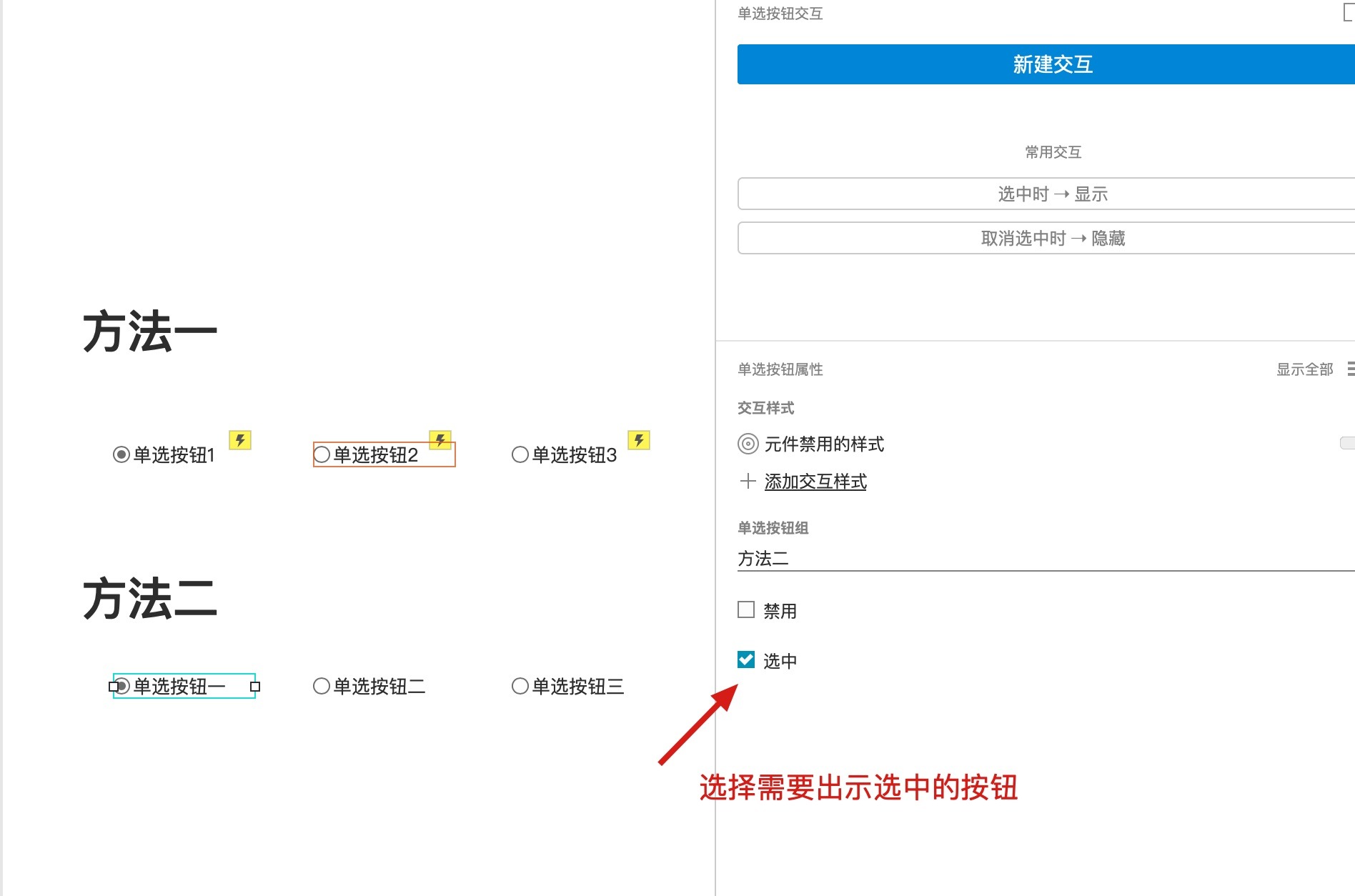This screenshot has width=1355, height=896.
Task: Uncheck the 选中 checkbox
Action: coord(746,660)
